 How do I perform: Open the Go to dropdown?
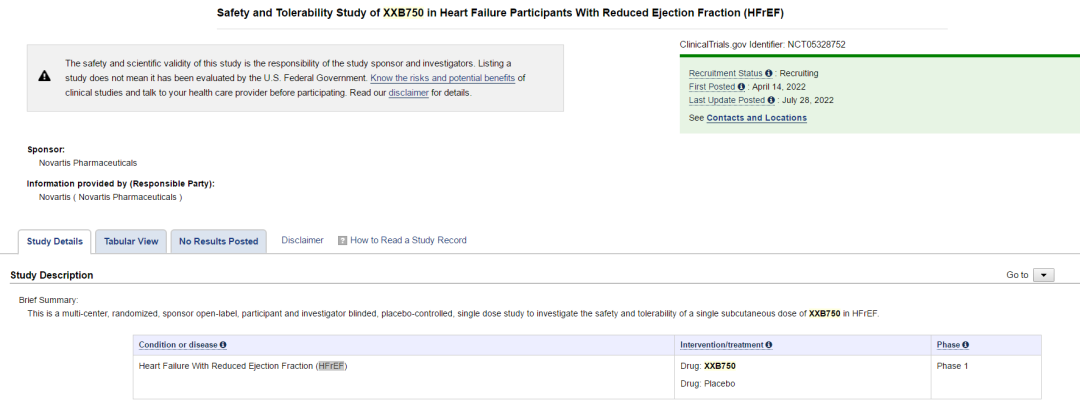[1043, 275]
